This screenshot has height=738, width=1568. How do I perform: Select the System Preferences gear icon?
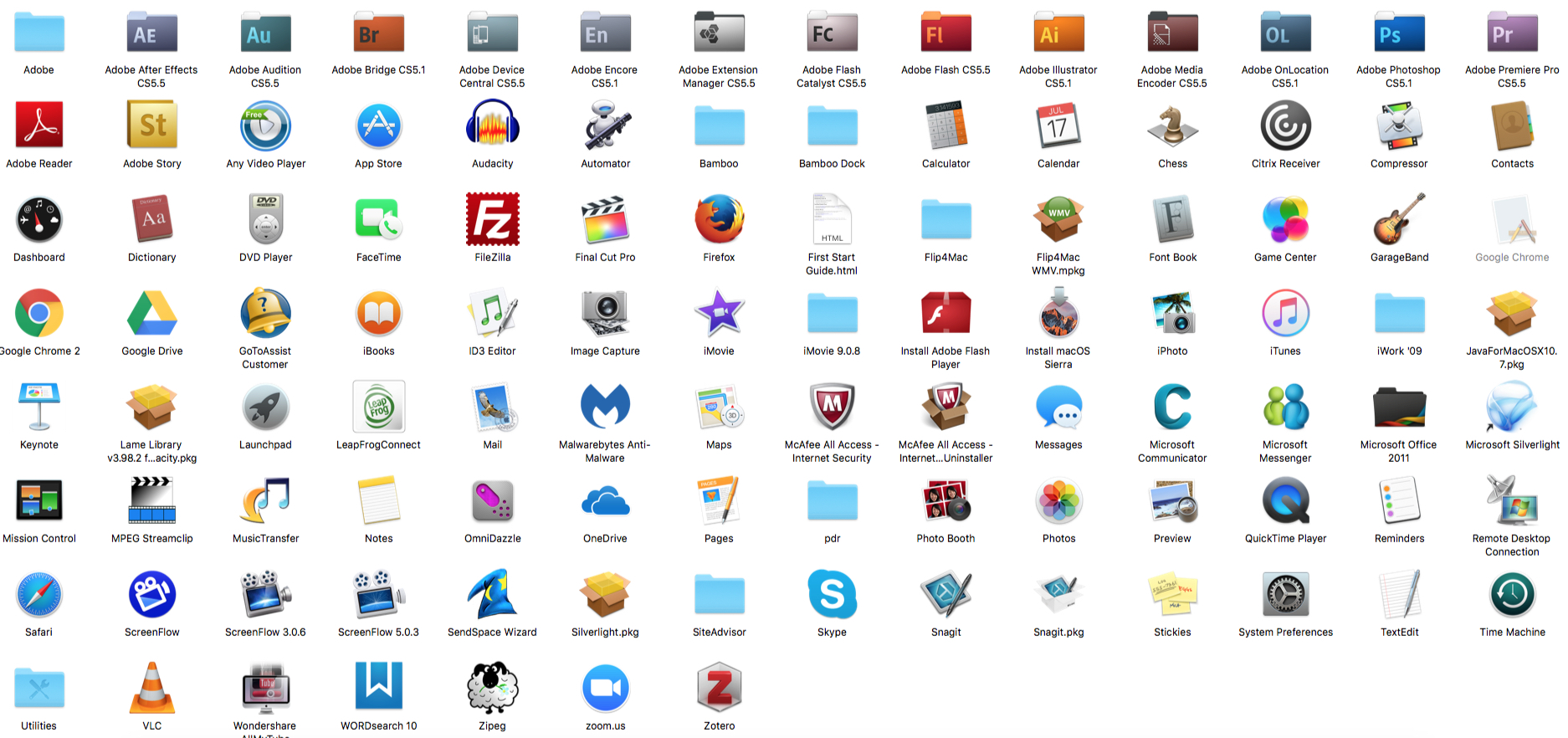click(1285, 594)
